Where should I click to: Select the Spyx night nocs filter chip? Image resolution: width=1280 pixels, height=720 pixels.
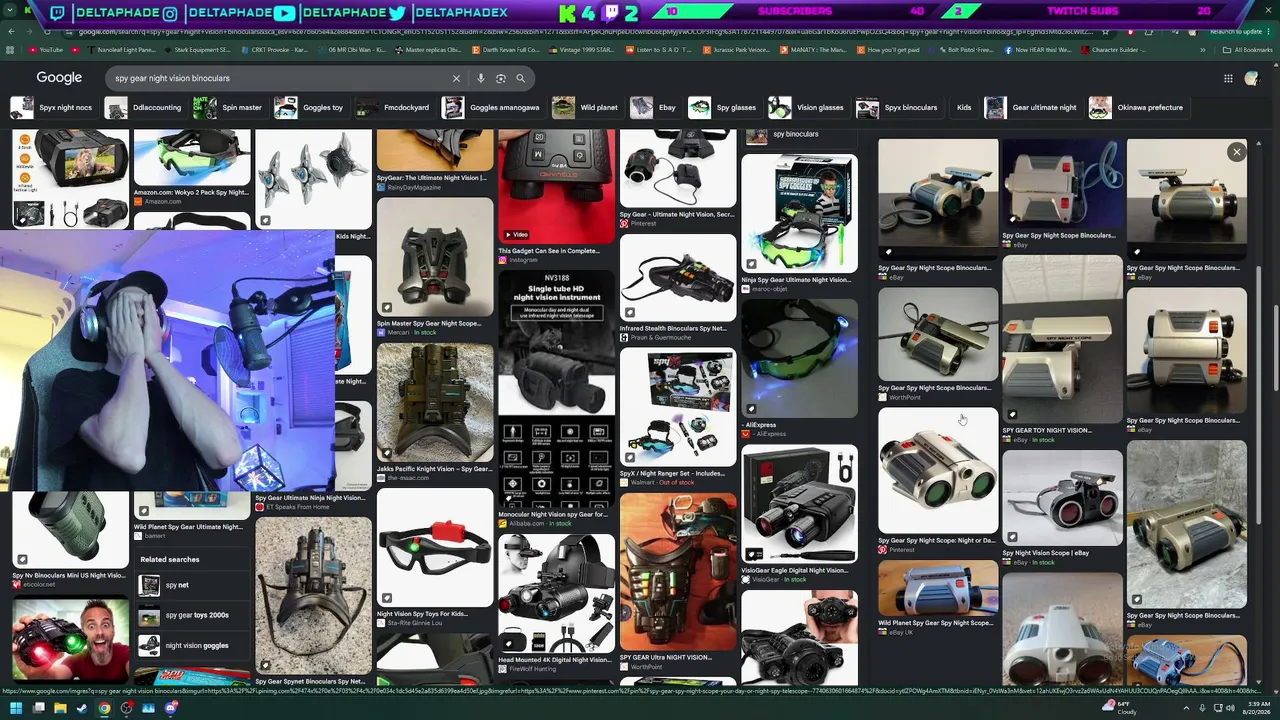[x=52, y=107]
